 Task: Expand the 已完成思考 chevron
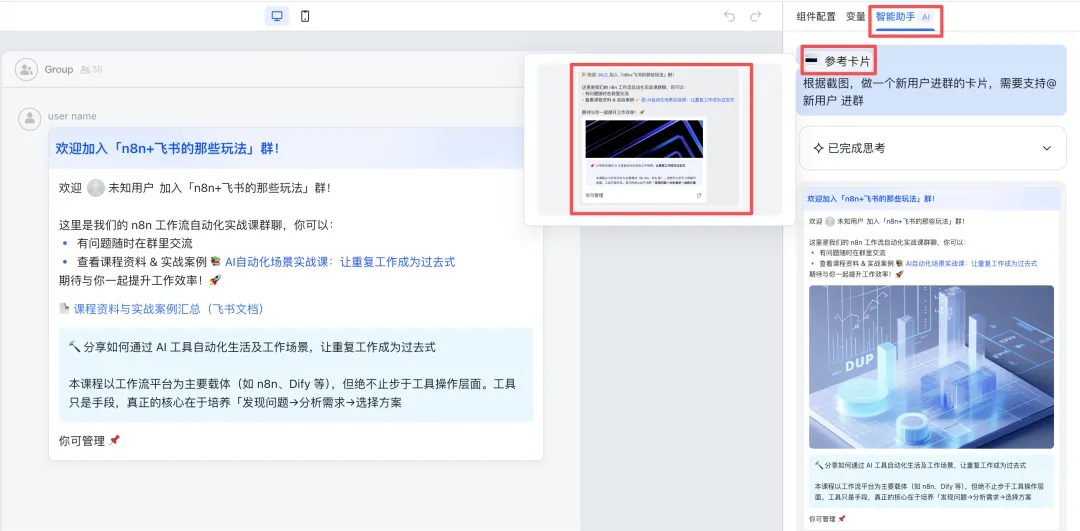(x=1047, y=148)
